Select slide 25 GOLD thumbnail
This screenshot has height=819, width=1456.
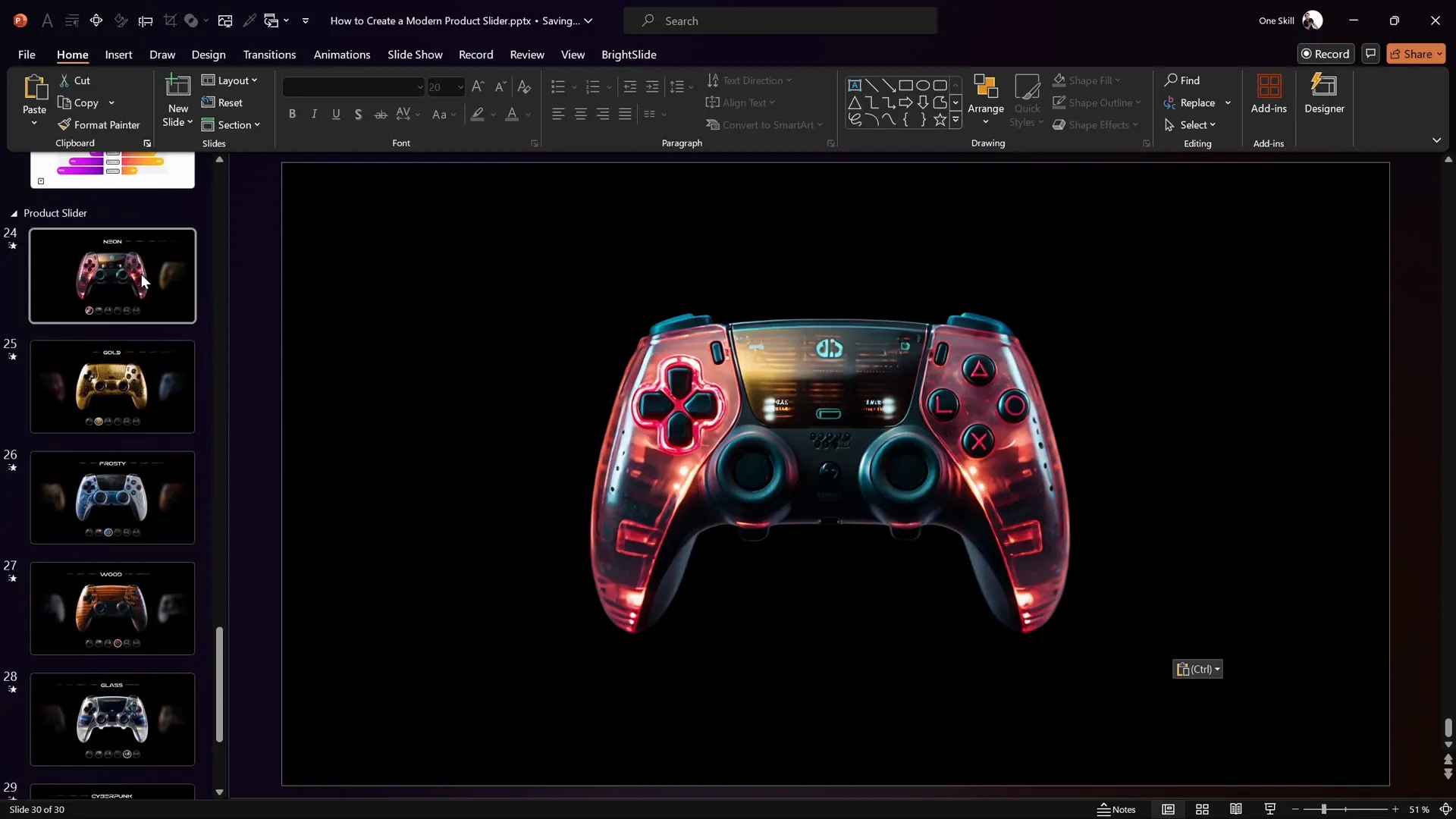point(112,387)
